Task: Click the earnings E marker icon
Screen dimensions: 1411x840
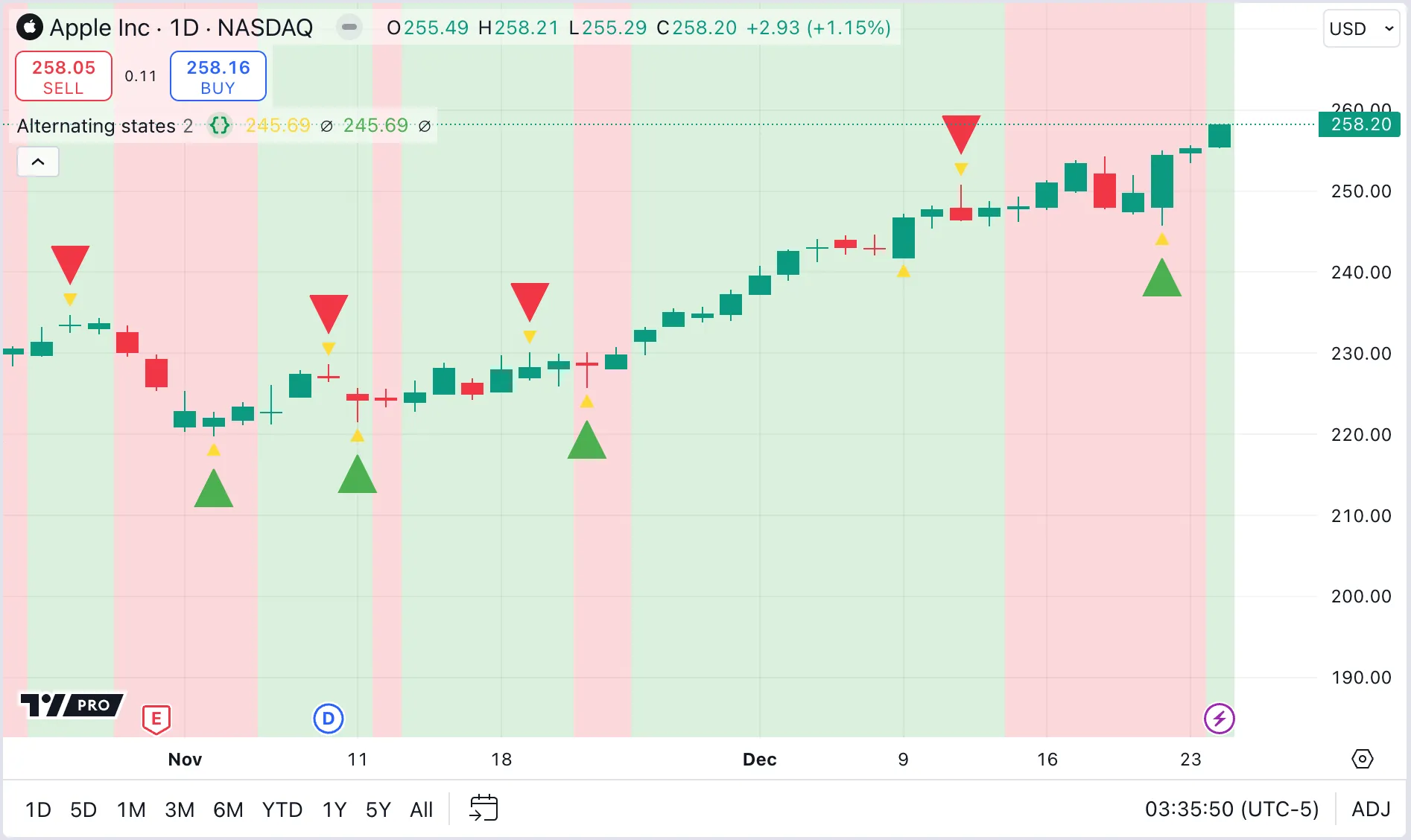Action: pos(156,719)
